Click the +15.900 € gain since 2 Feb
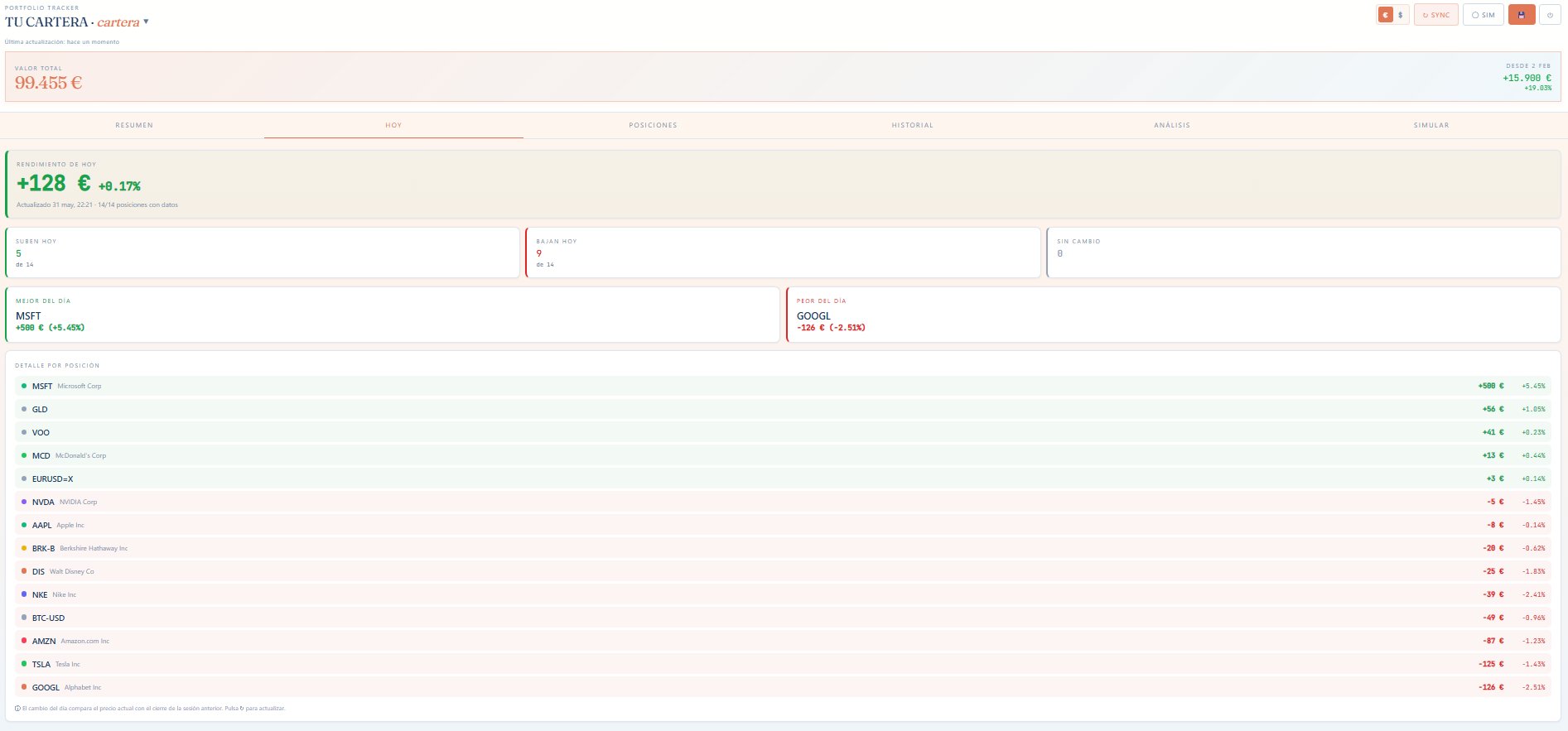This screenshot has width=1568, height=731. pos(1527,78)
